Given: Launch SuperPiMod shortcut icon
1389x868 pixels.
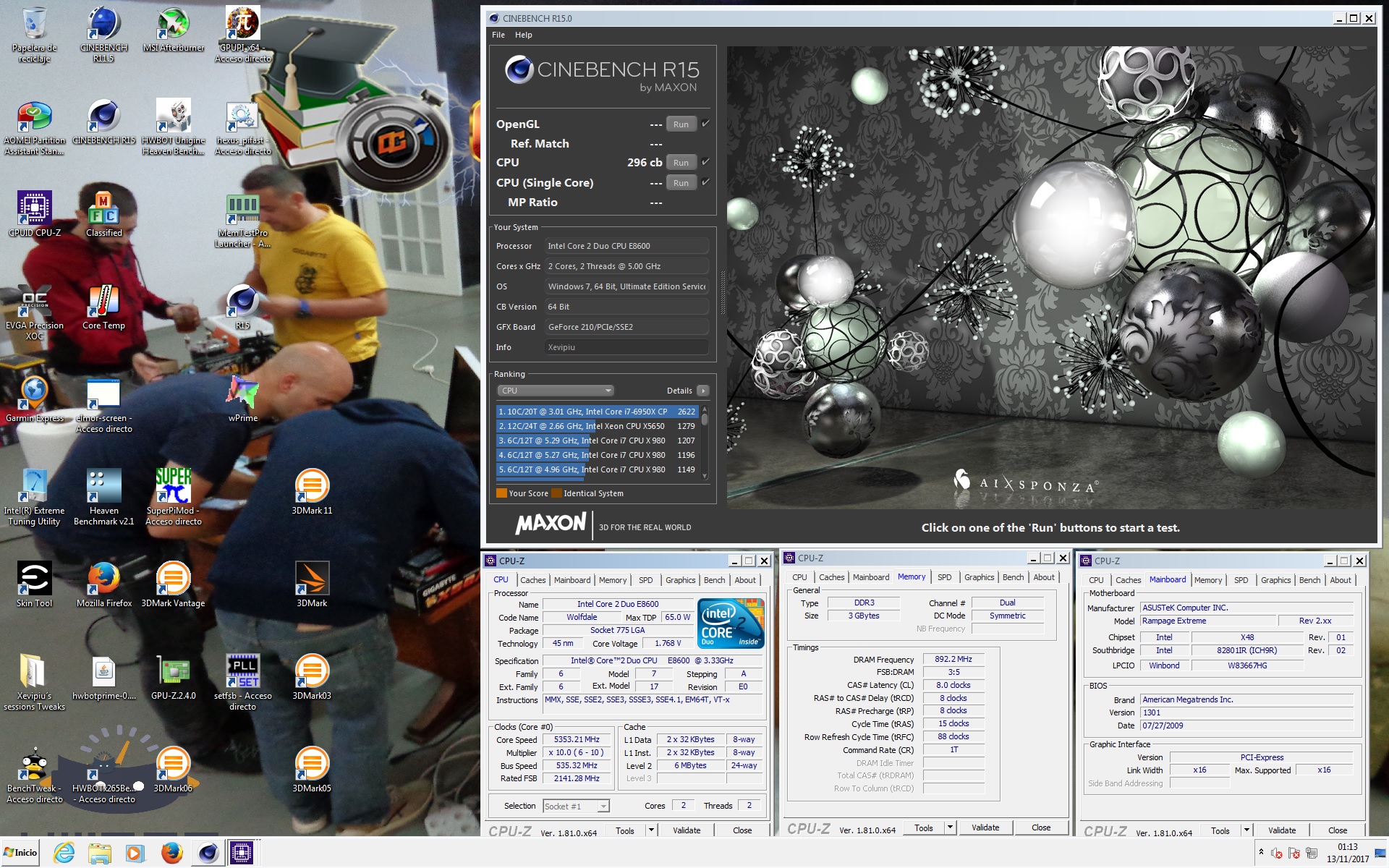Looking at the screenshot, I should (174, 498).
